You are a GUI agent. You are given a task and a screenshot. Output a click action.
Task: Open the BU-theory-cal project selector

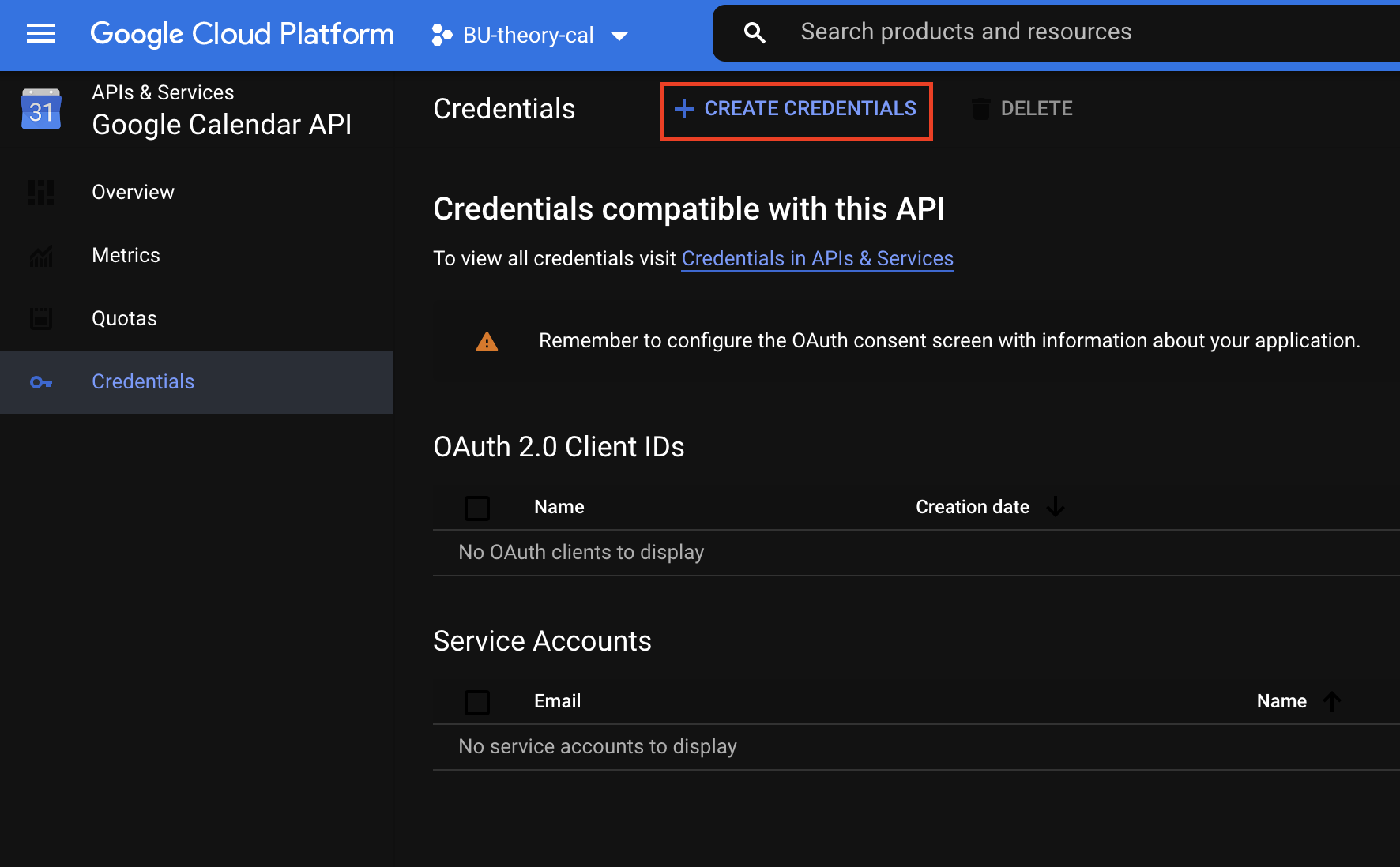529,35
